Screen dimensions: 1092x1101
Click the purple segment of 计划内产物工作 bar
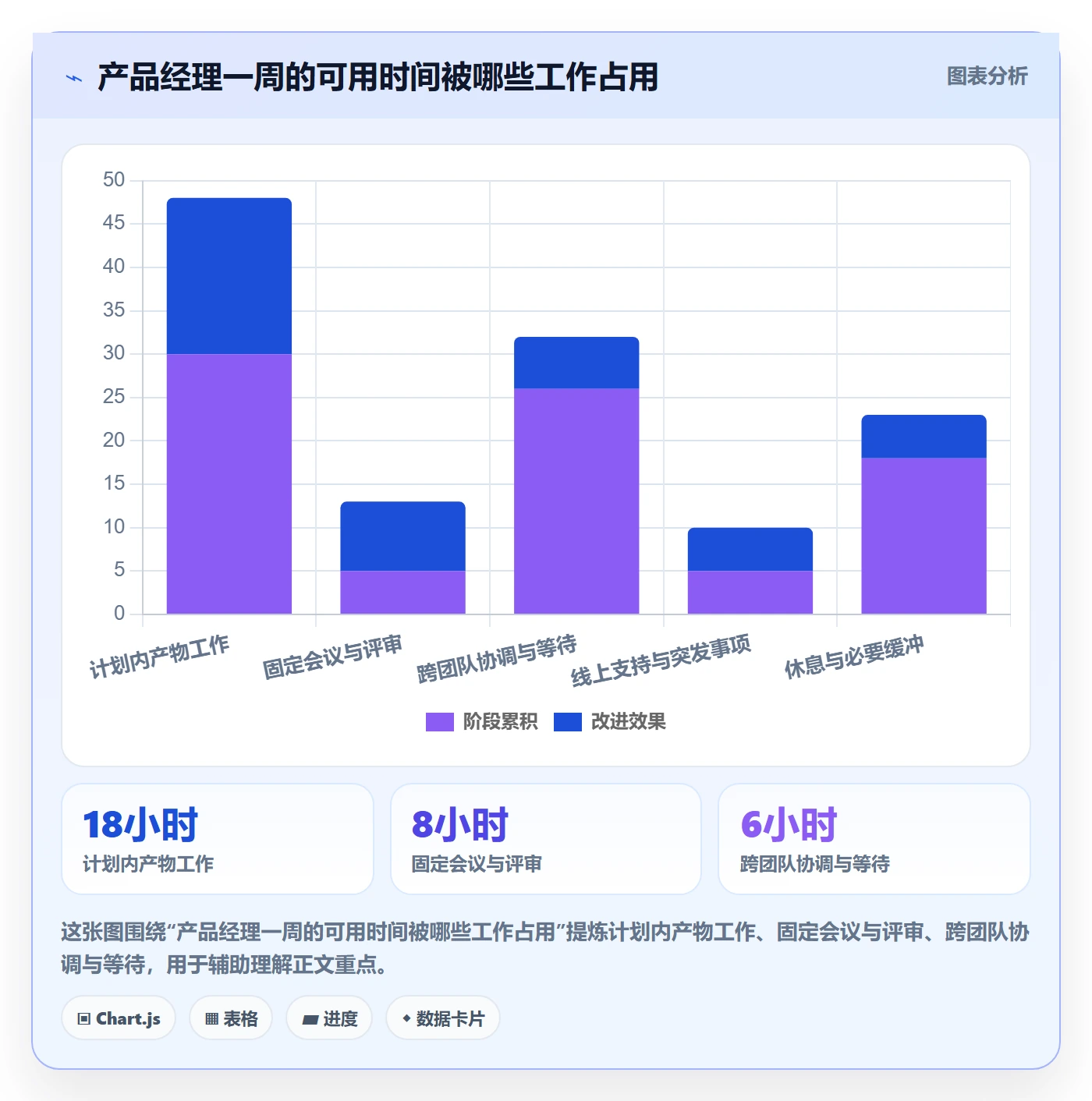(x=229, y=483)
